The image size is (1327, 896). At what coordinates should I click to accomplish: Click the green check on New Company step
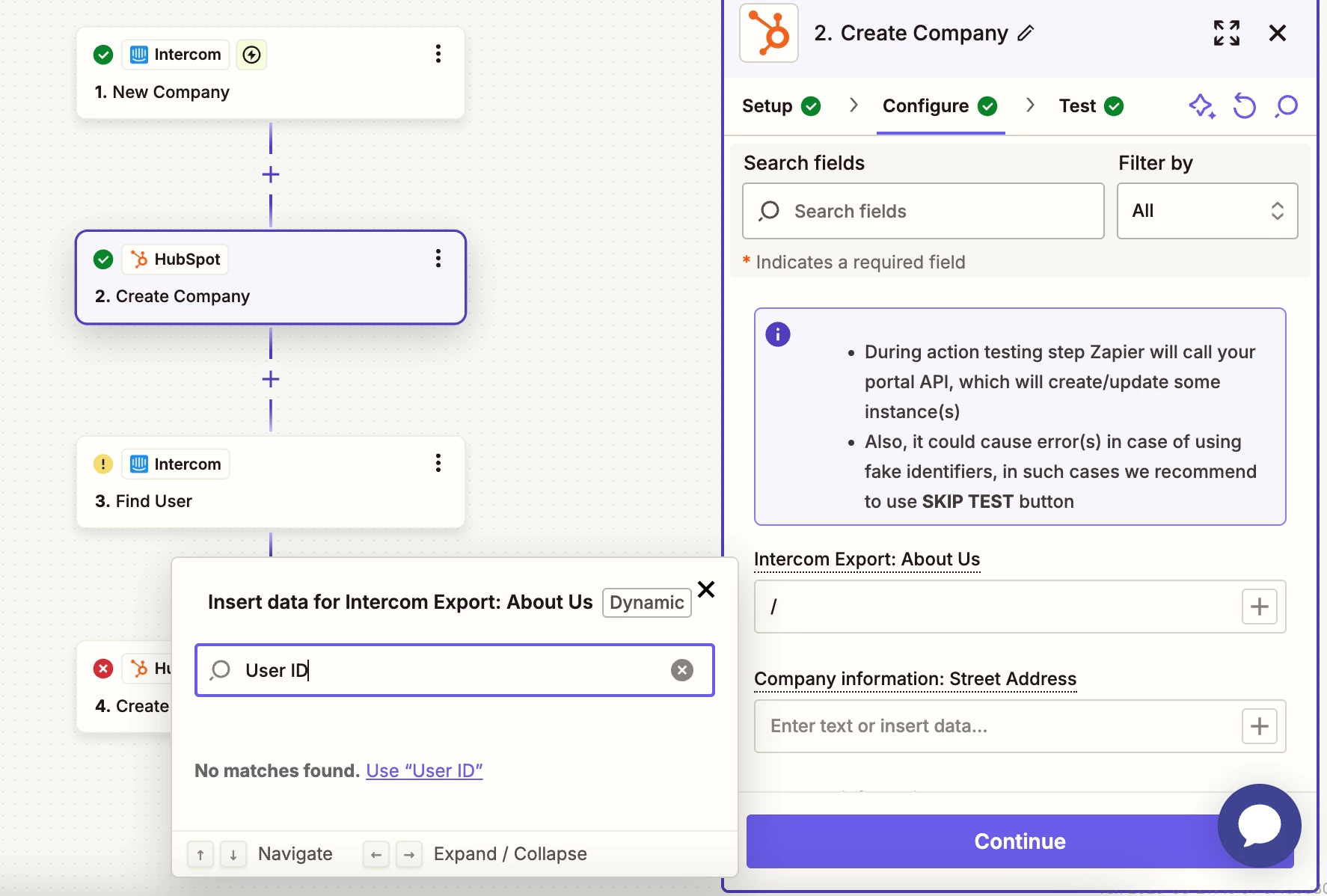103,55
